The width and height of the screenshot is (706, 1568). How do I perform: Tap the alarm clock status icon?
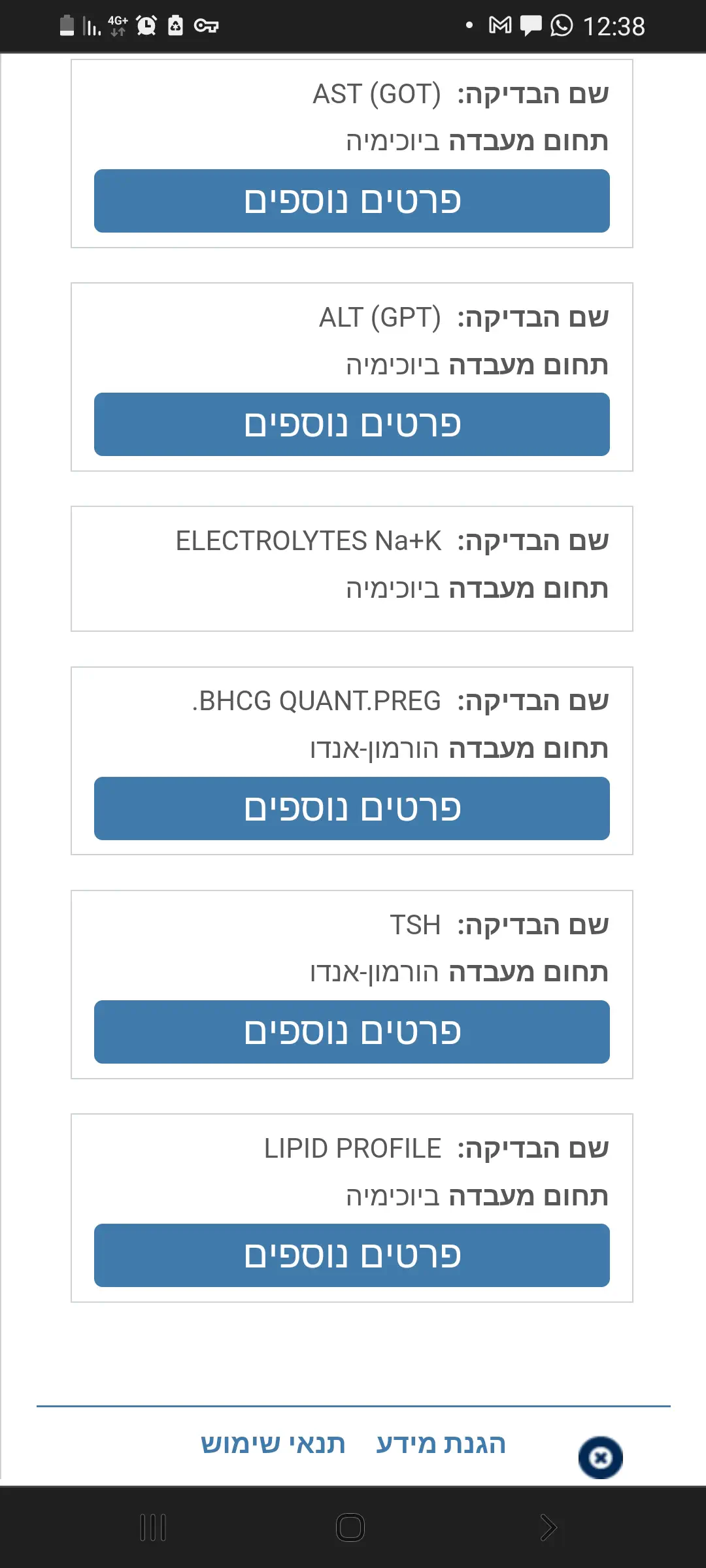pyautogui.click(x=146, y=25)
